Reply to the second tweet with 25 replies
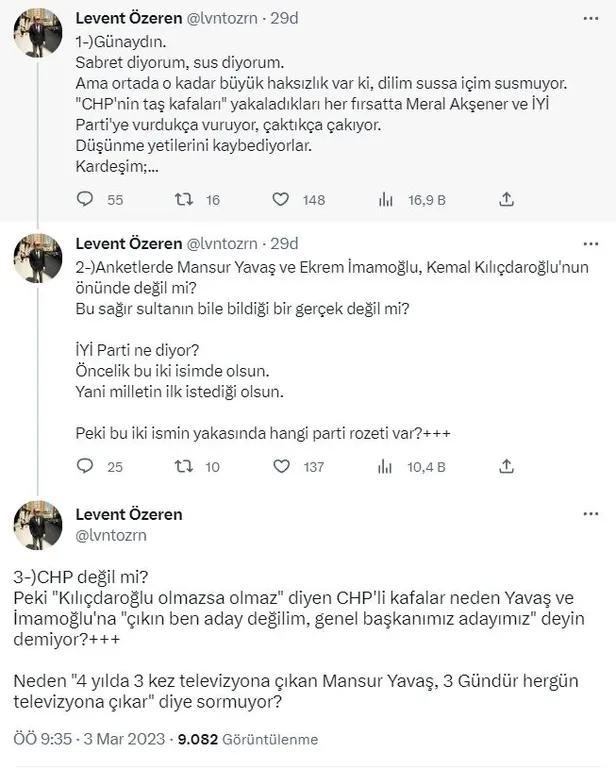Screen dimensions: 616x769 (85, 464)
